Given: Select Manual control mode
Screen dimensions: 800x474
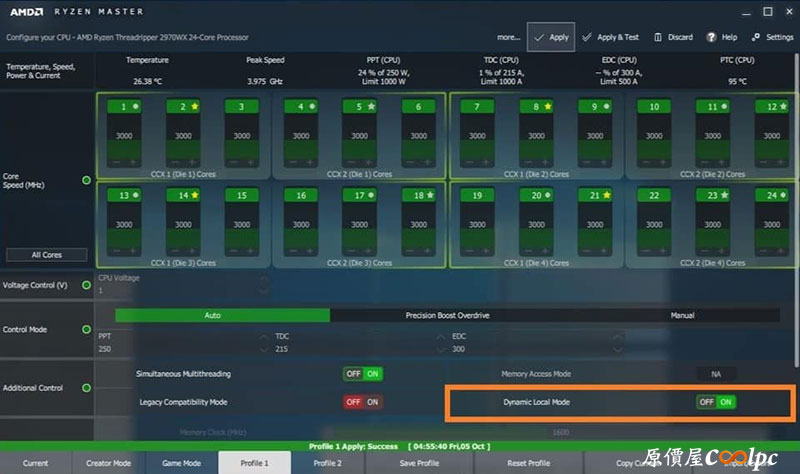Looking at the screenshot, I should coord(682,315).
